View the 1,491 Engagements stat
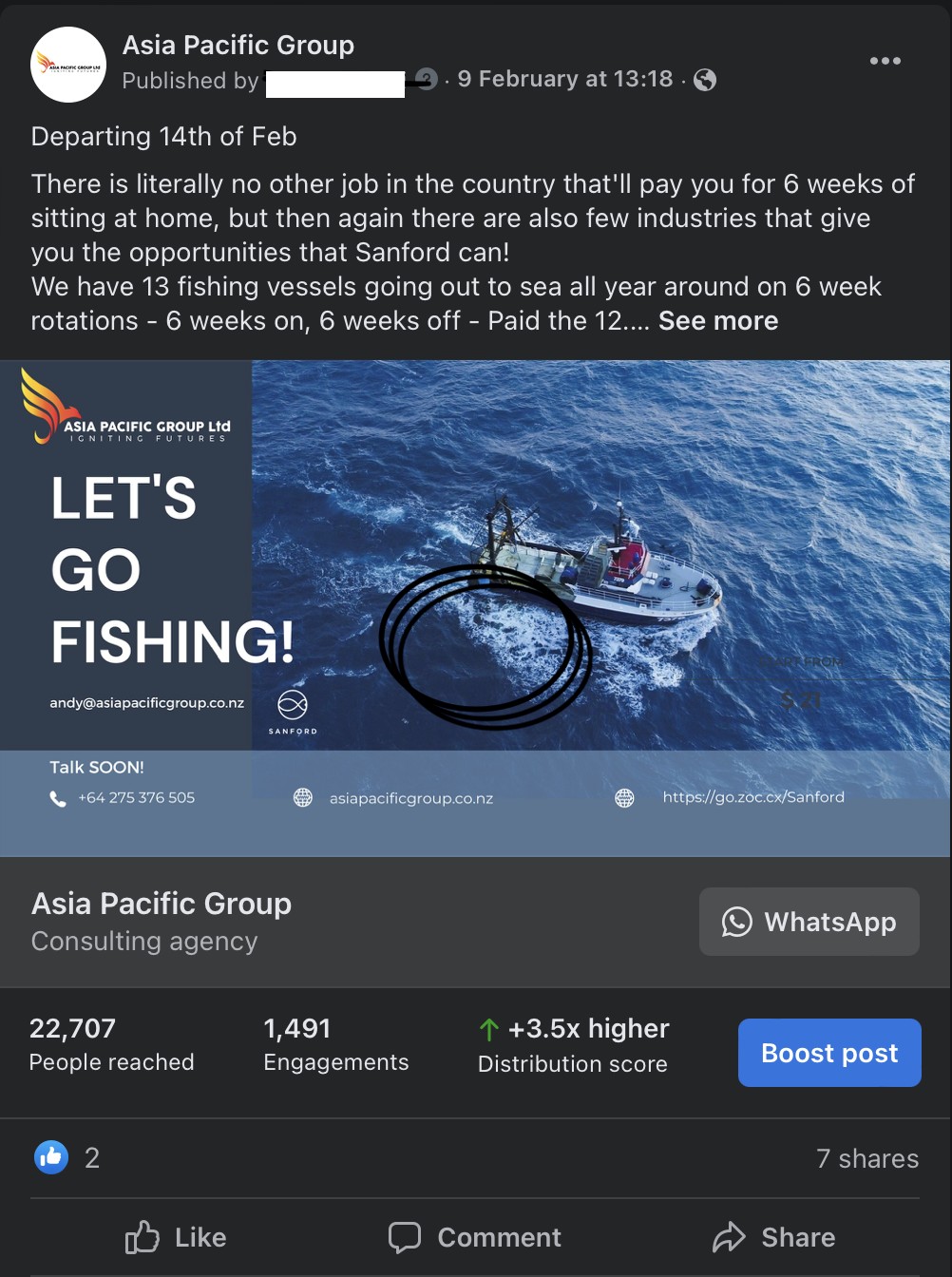The image size is (952, 1277). coord(336,1045)
